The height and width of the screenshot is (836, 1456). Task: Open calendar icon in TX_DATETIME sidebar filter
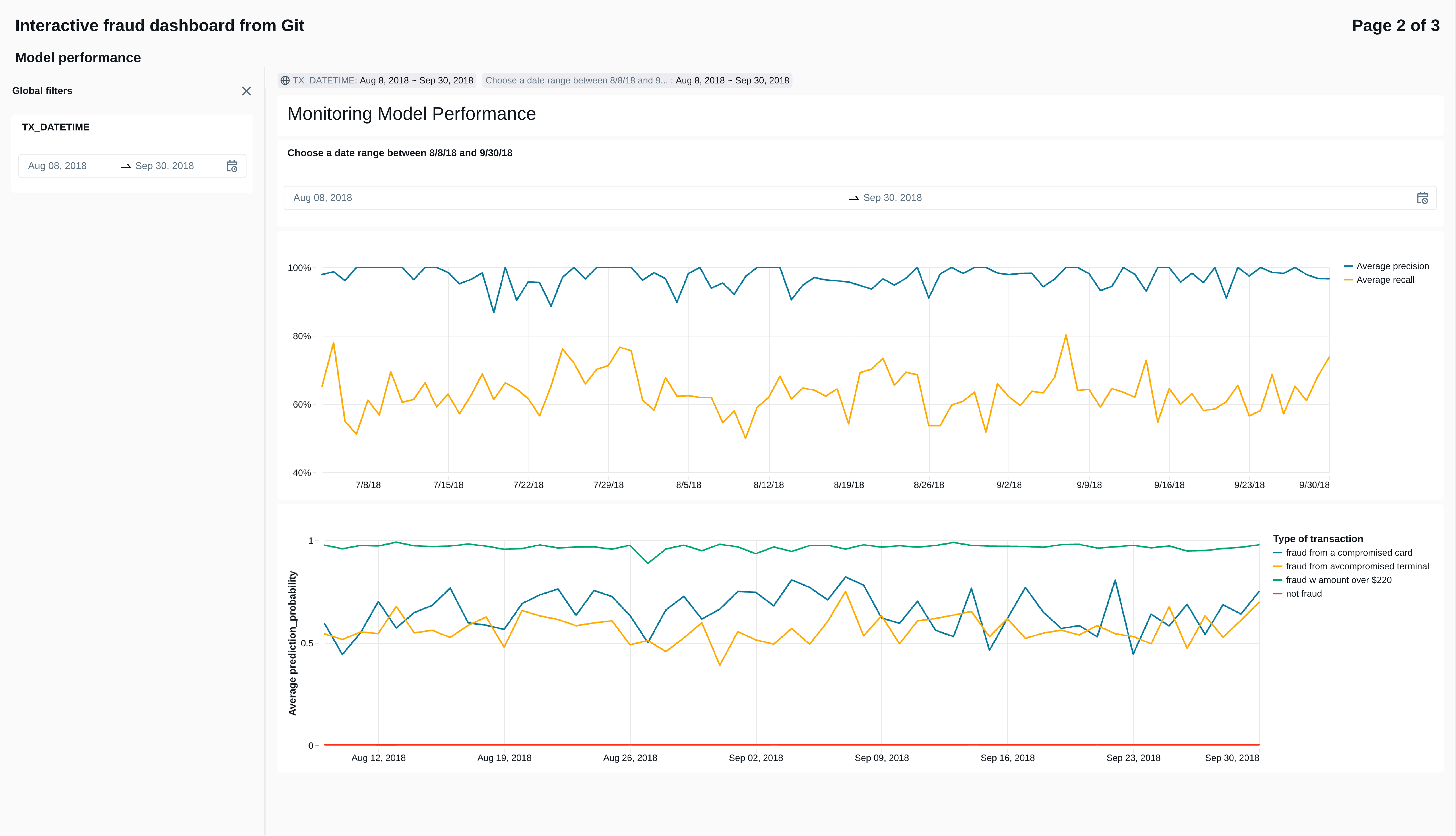tap(232, 166)
